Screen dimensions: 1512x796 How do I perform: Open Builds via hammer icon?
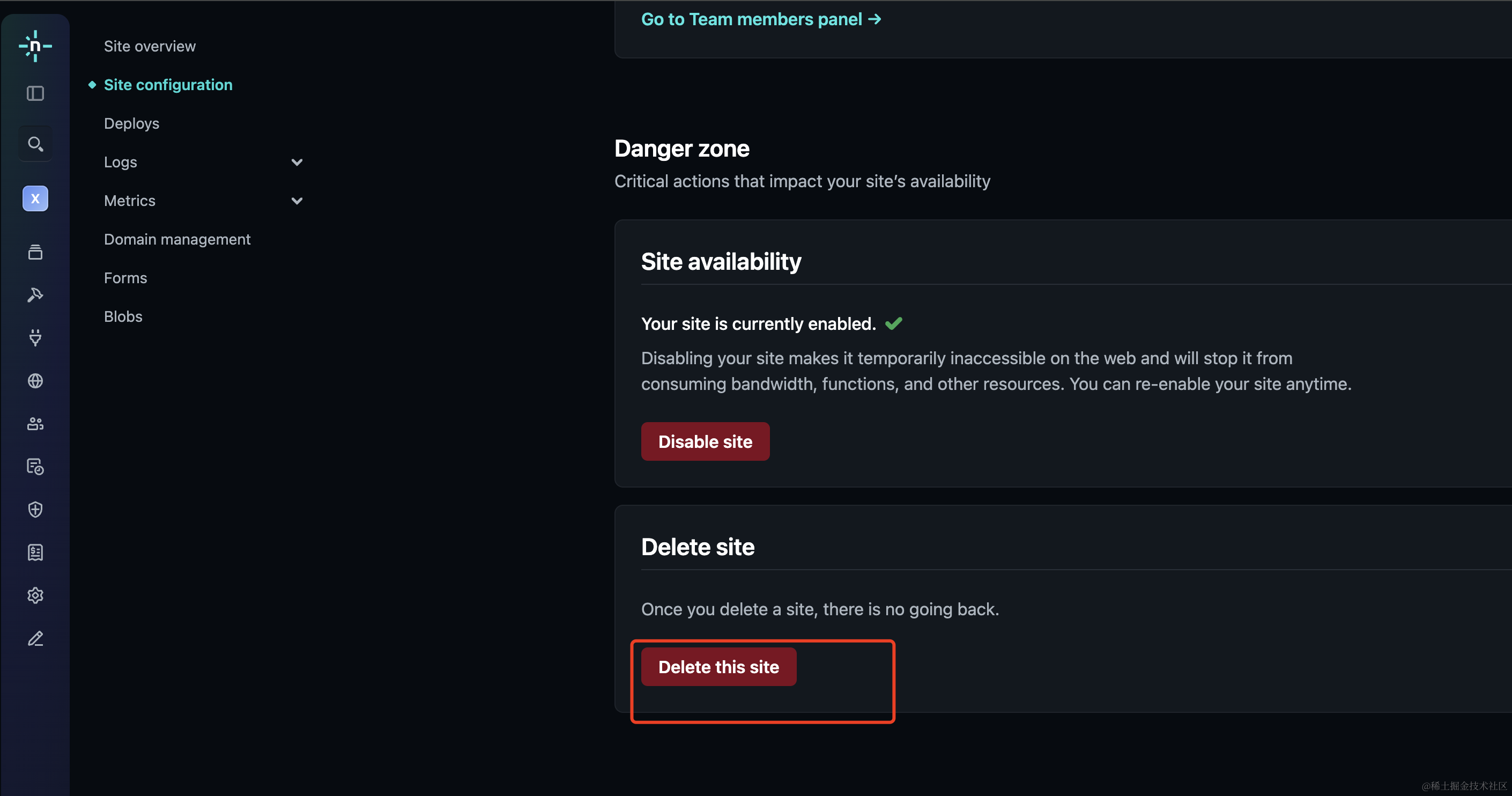35,294
